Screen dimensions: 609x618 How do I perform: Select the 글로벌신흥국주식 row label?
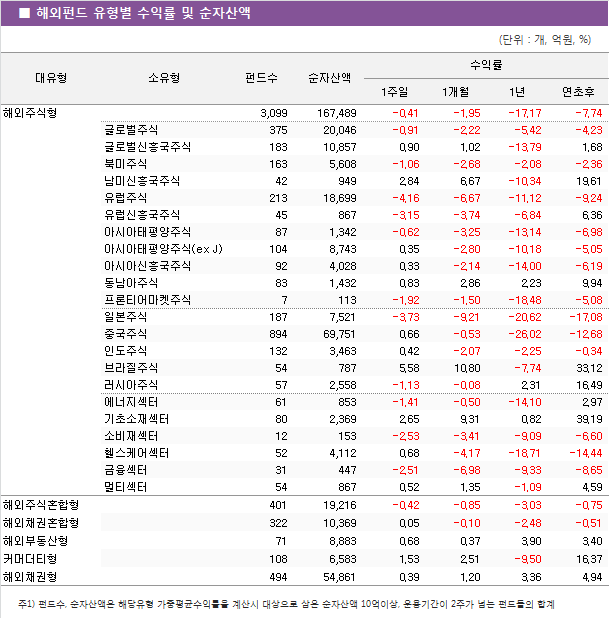click(147, 147)
